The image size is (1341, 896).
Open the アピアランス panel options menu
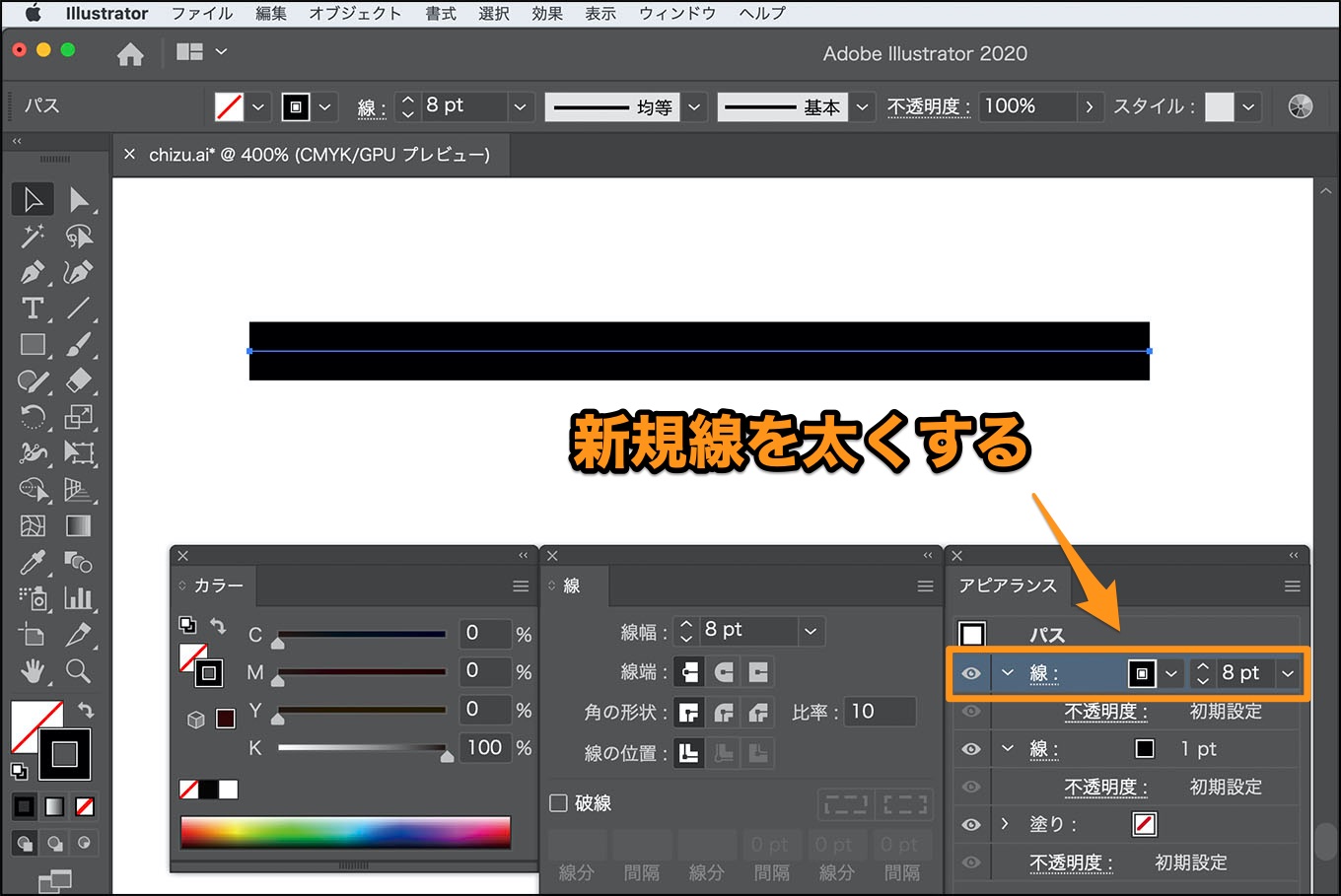(1292, 586)
